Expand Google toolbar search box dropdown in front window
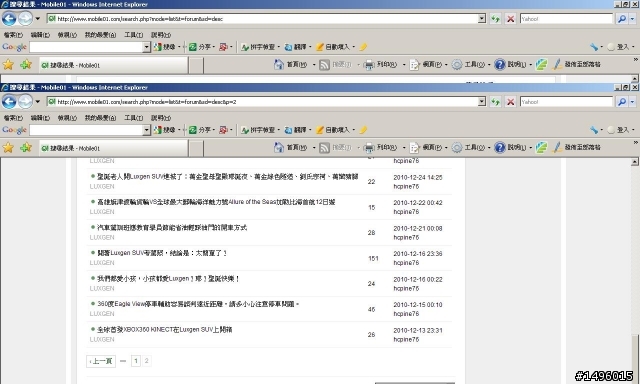 [x=147, y=130]
